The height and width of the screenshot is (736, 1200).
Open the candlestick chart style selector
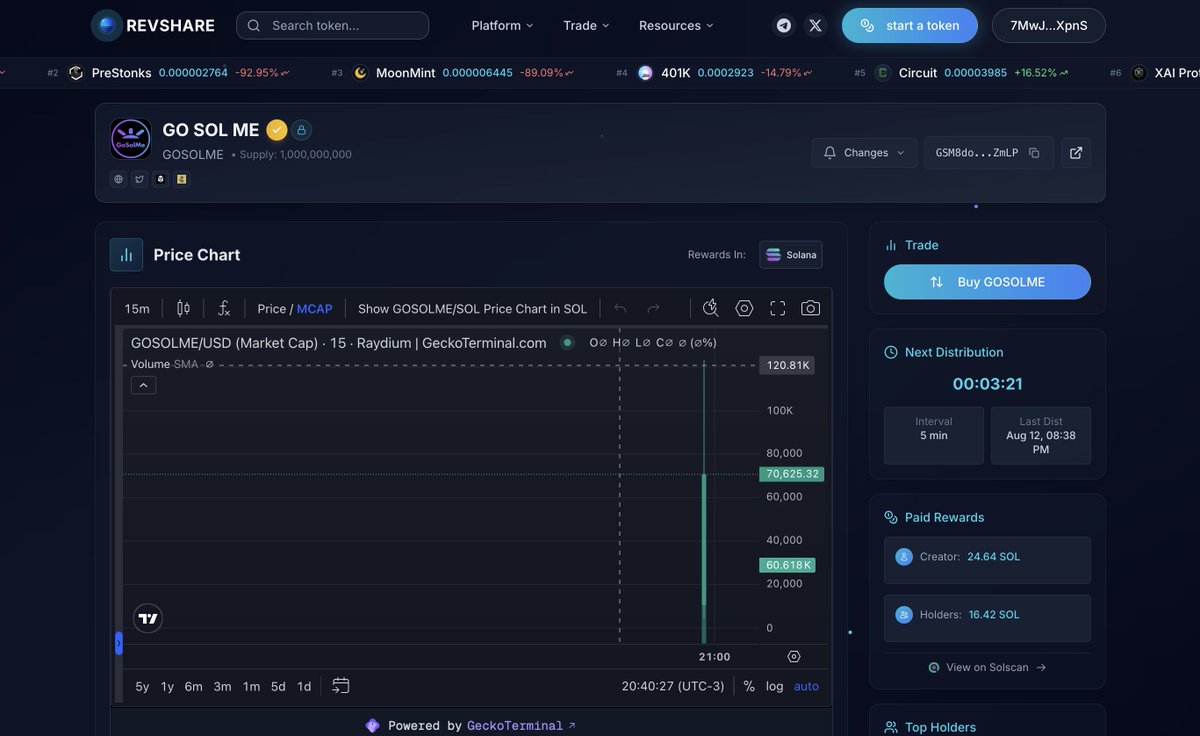(x=183, y=308)
